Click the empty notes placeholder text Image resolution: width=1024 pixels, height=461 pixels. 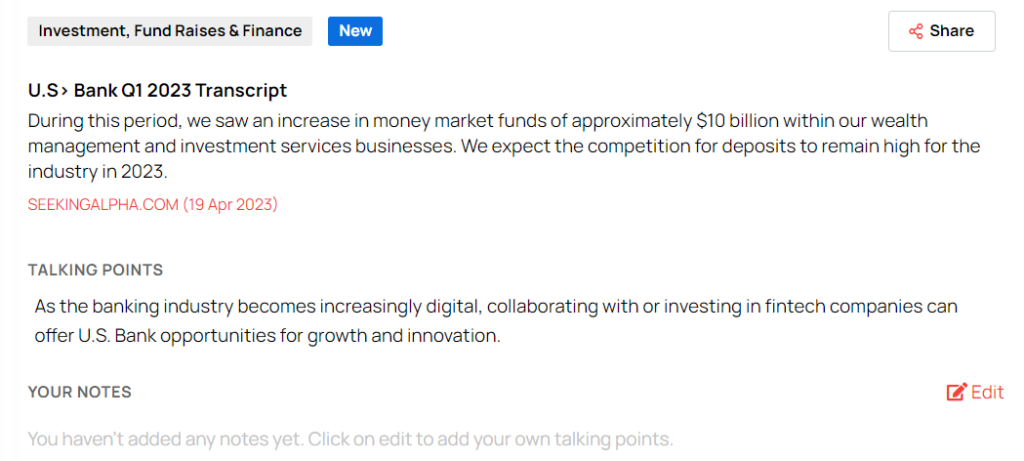click(350, 439)
